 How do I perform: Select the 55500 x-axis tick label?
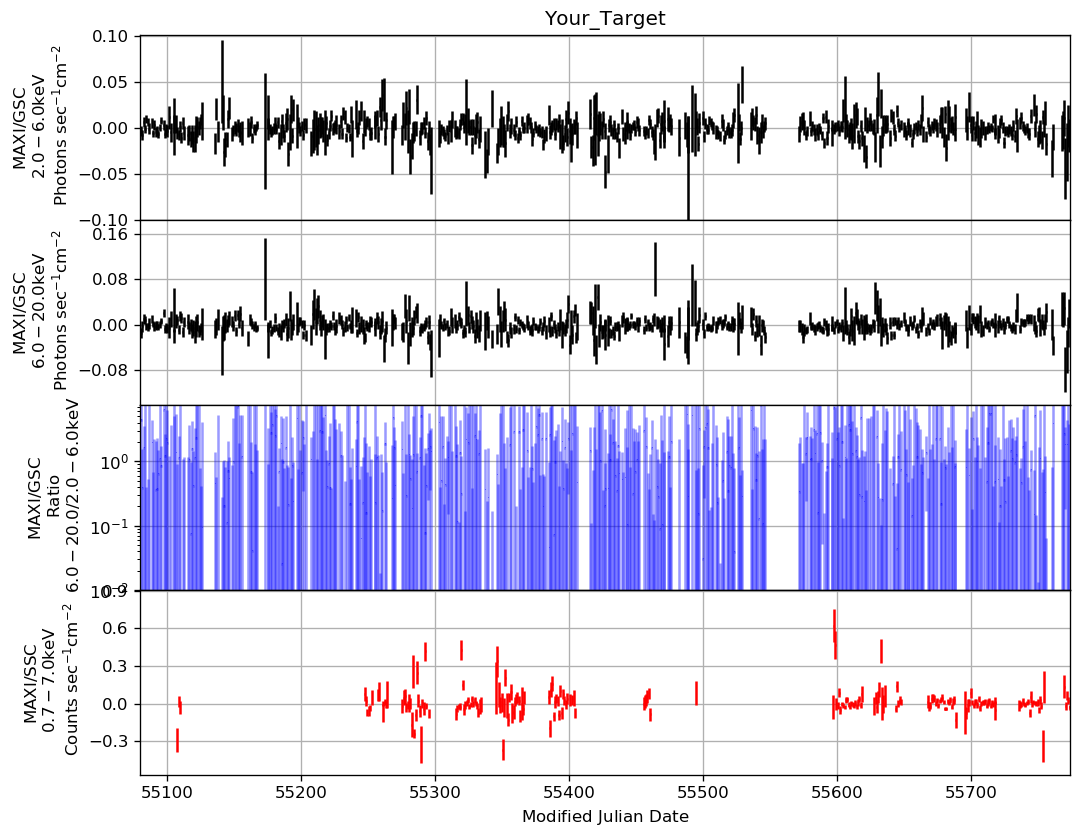click(x=703, y=792)
